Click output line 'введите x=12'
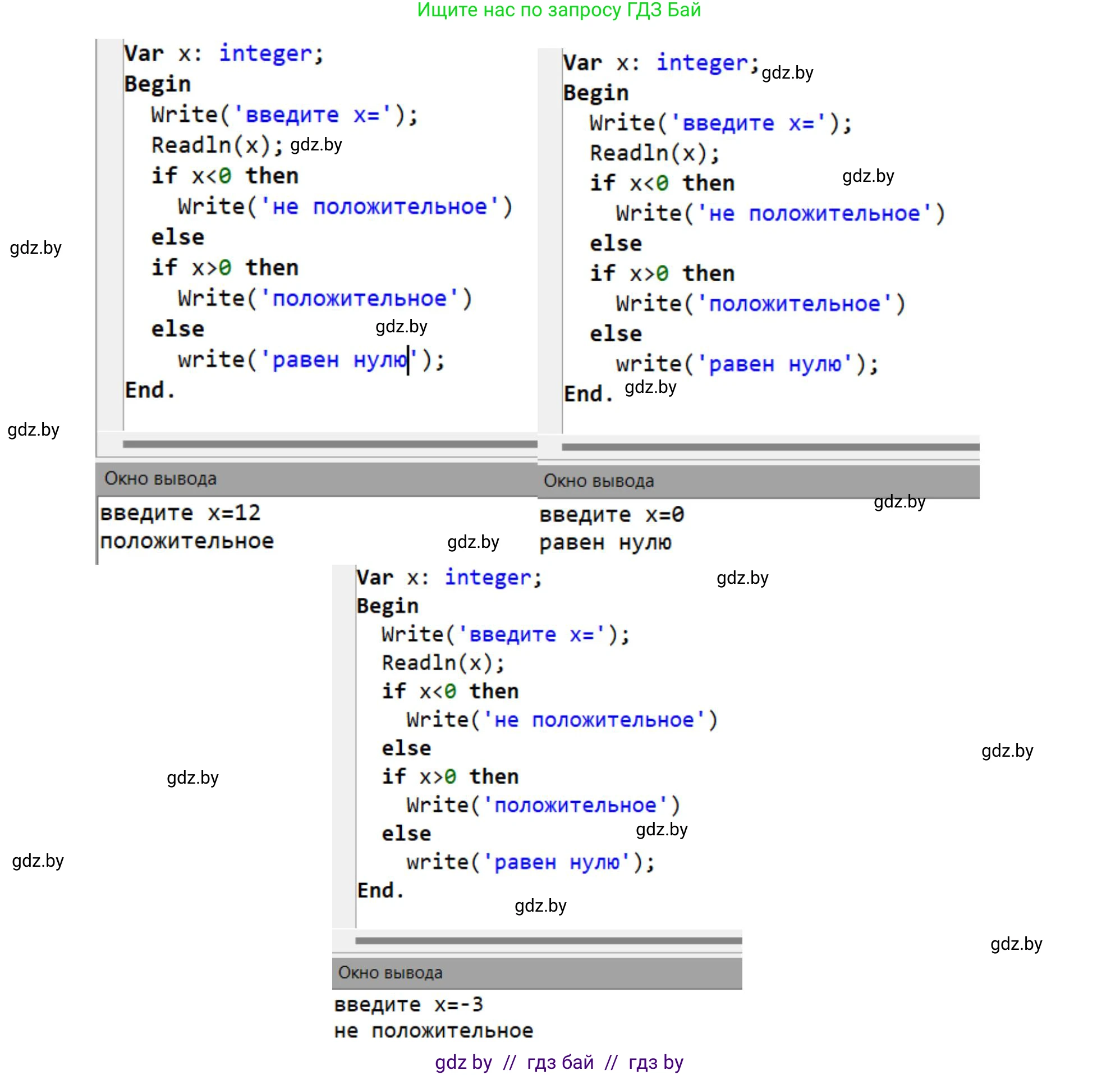 [180, 513]
